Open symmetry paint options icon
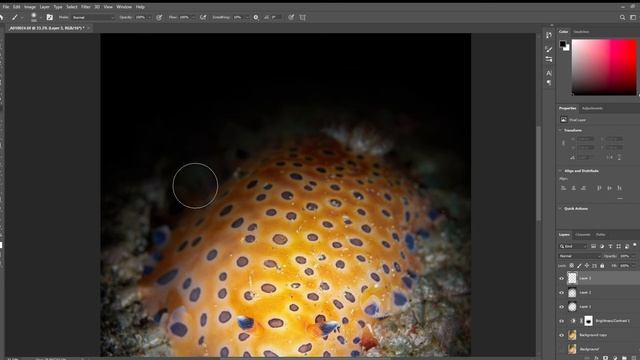The width and height of the screenshot is (640, 360). (x=302, y=17)
